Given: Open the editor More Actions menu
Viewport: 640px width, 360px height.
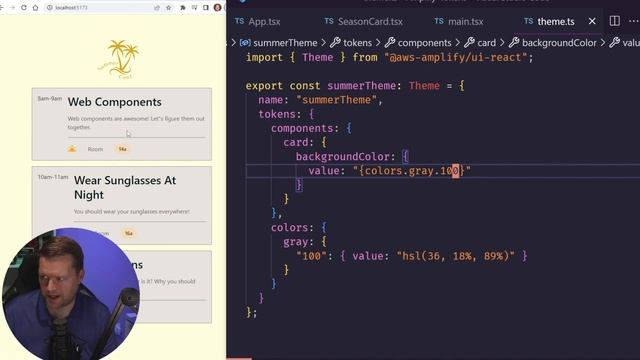Looking at the screenshot, I should [x=634, y=21].
